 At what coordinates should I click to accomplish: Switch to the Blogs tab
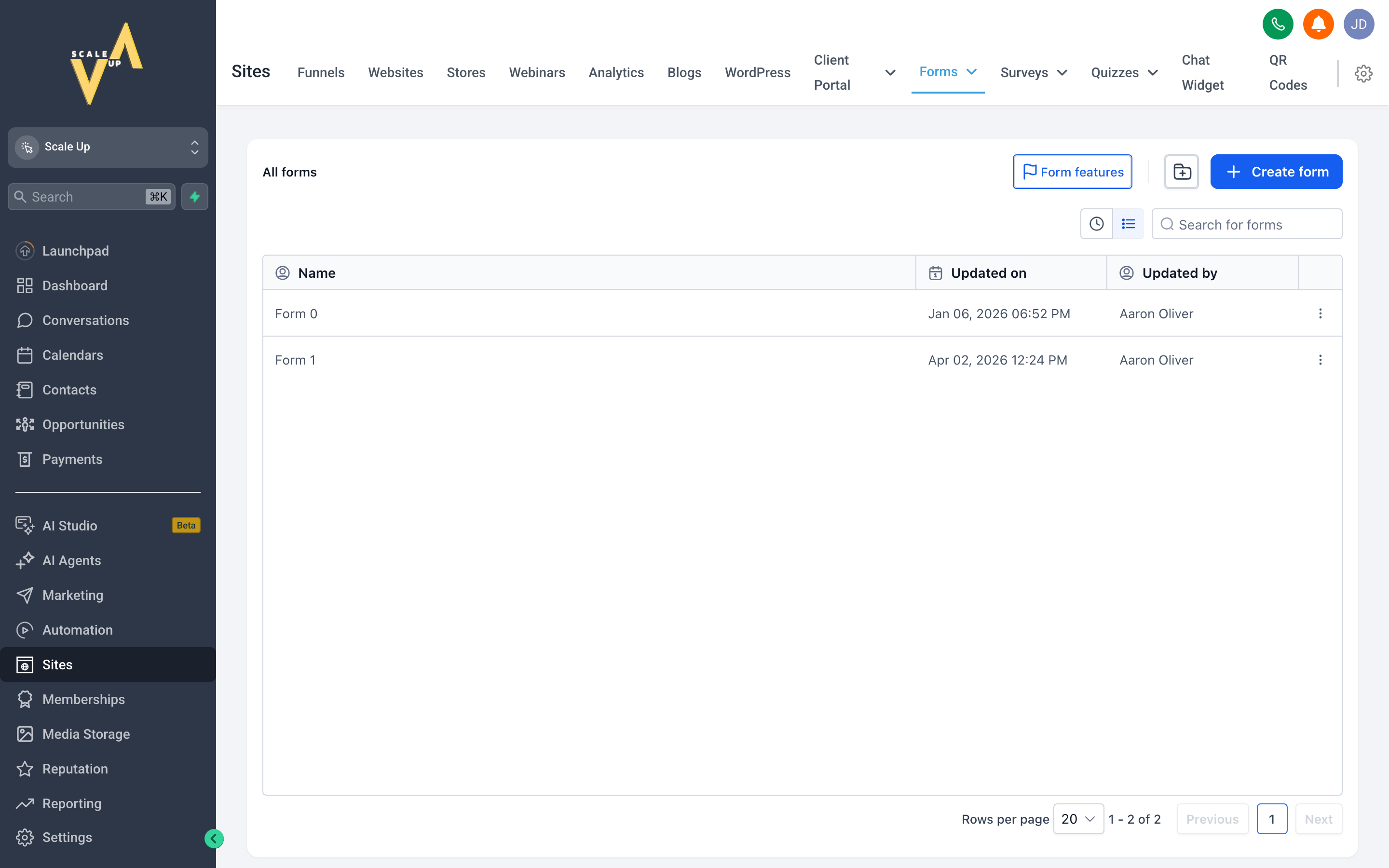pos(684,72)
